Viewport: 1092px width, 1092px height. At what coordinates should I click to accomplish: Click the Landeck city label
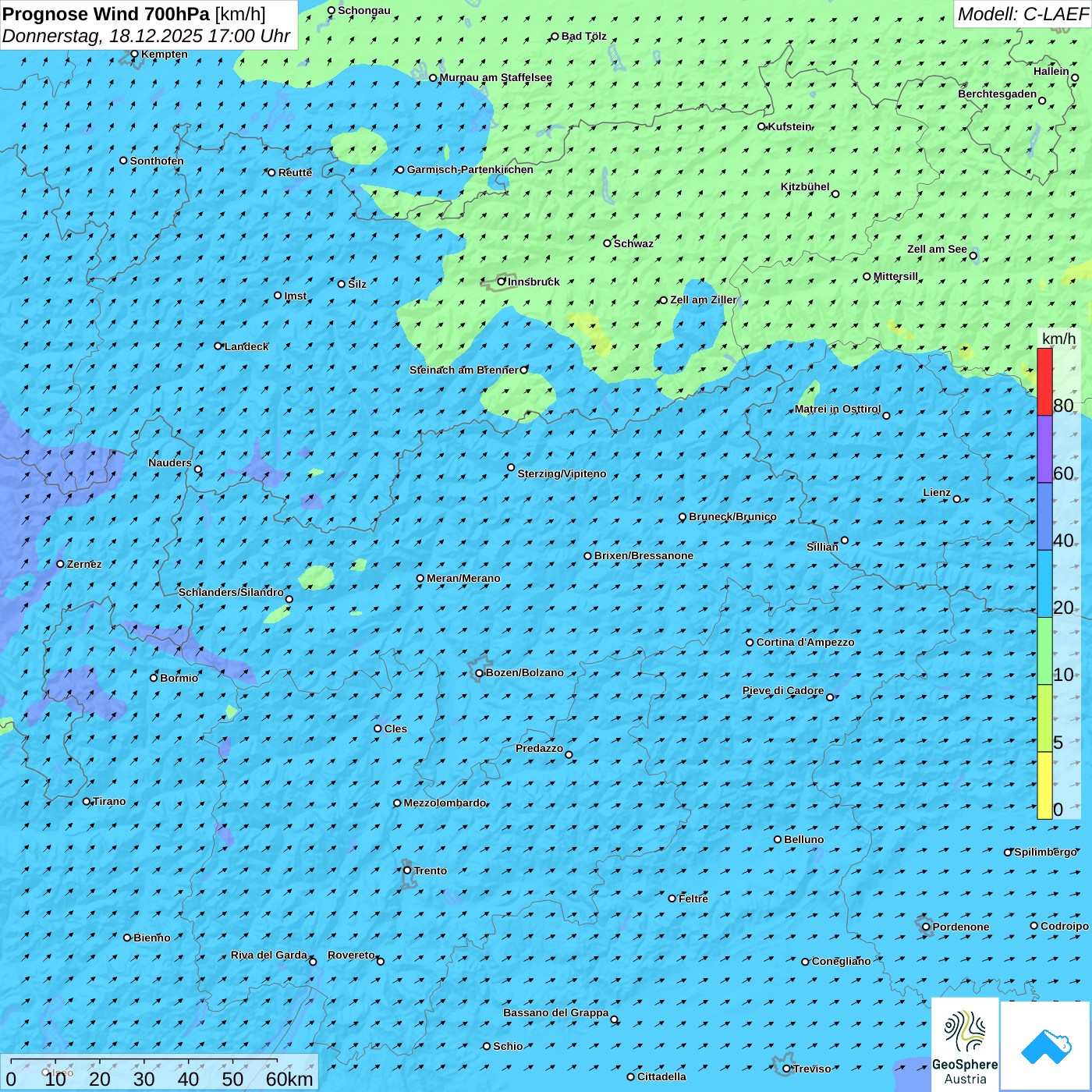pos(246,346)
